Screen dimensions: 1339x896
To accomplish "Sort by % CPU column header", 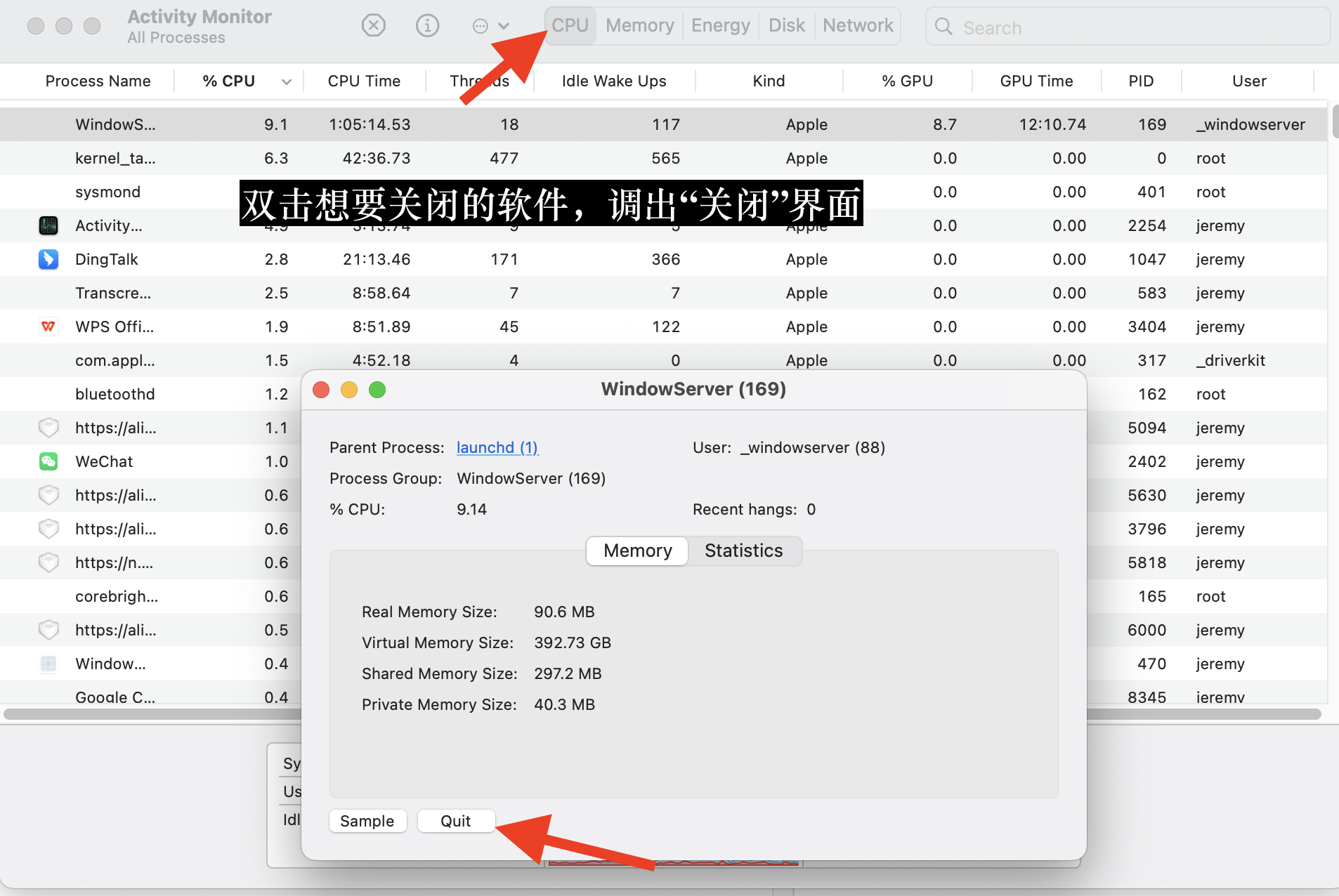I will point(229,81).
